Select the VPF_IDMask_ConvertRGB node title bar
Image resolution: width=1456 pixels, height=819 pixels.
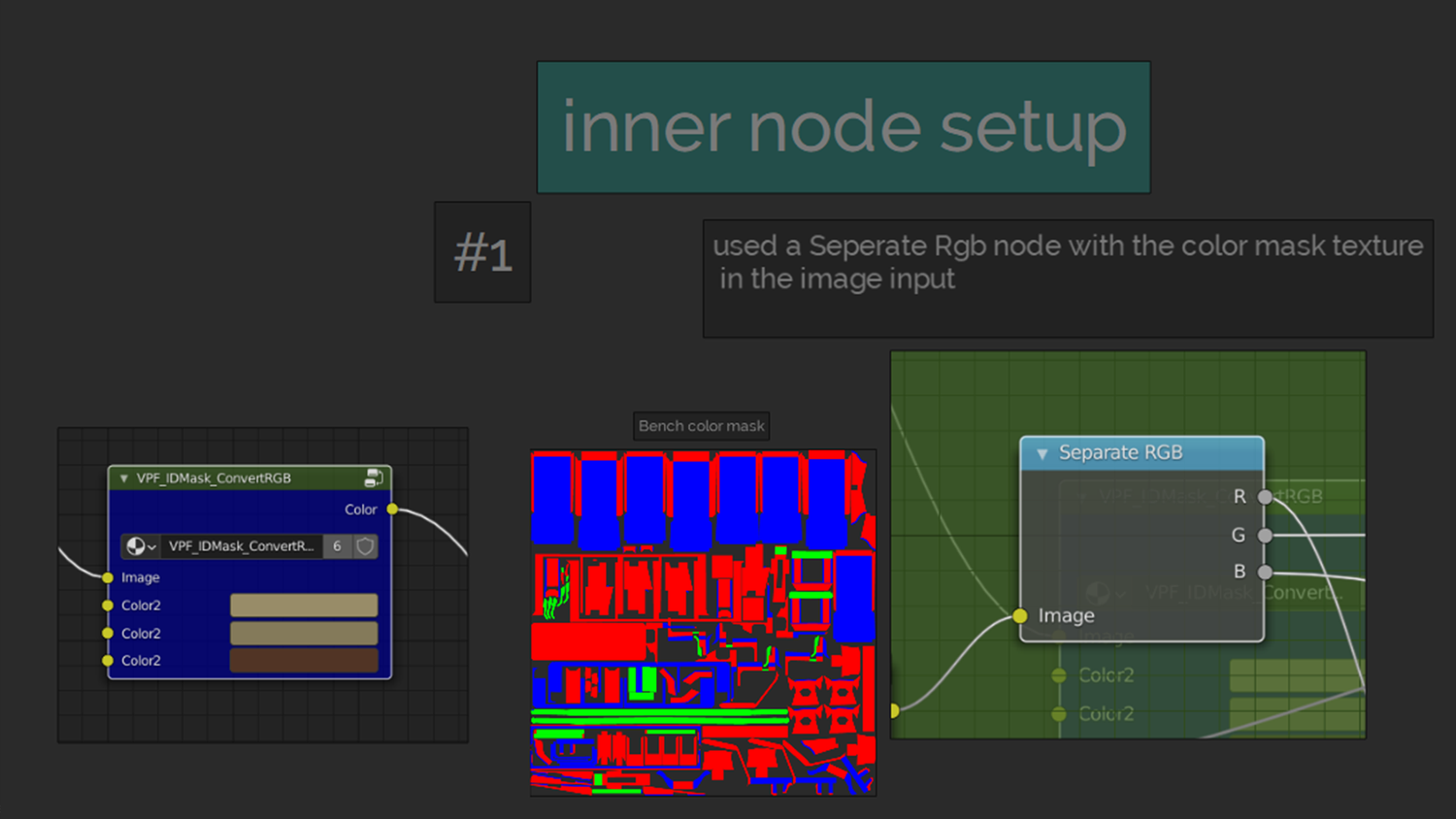(249, 477)
